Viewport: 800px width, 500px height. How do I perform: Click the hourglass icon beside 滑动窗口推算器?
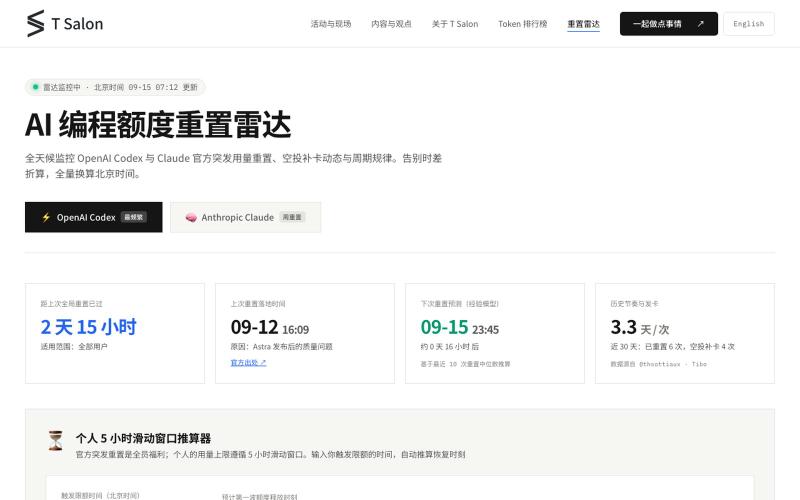(x=56, y=440)
